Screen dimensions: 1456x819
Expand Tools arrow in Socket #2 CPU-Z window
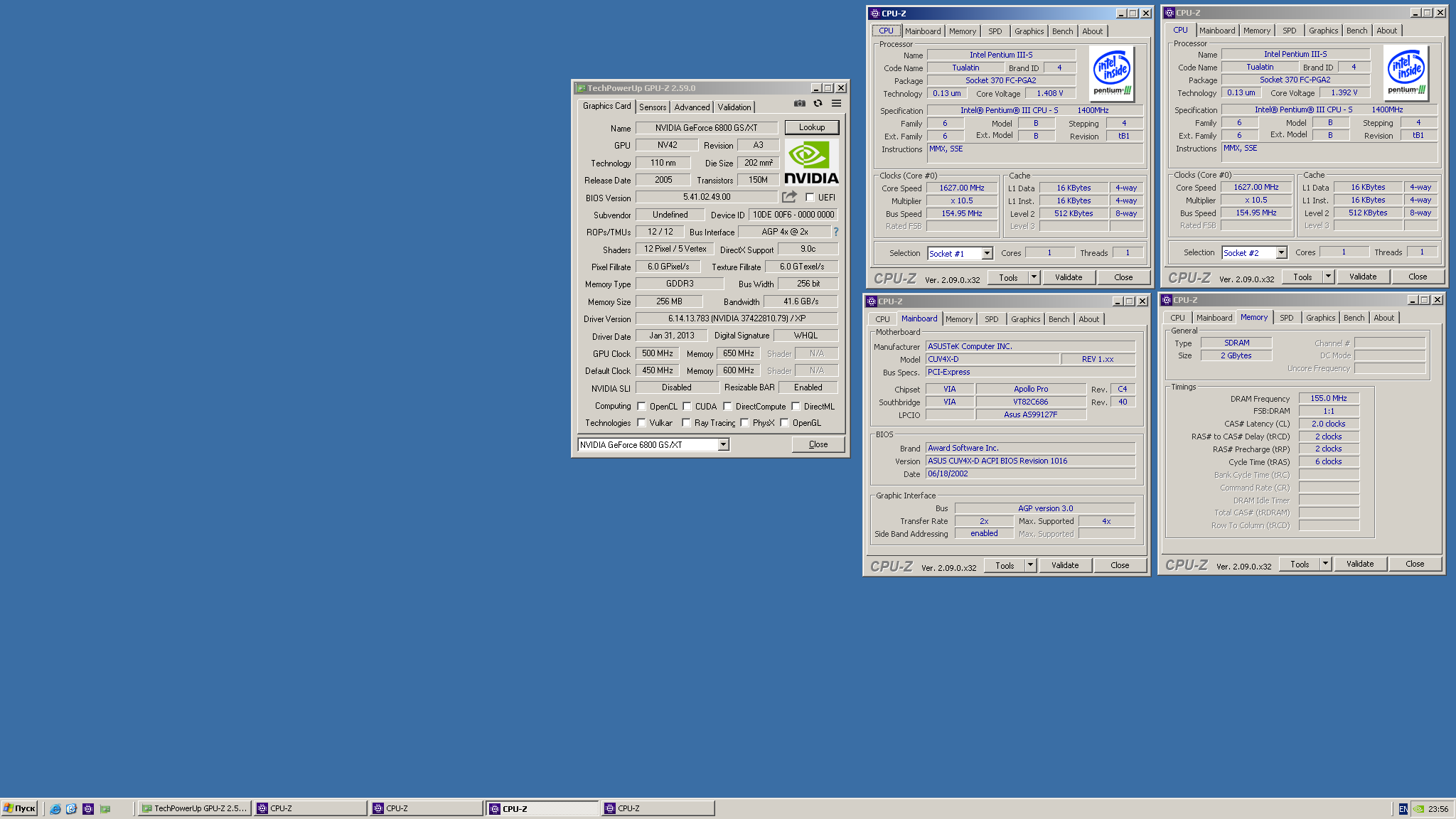pyautogui.click(x=1328, y=277)
